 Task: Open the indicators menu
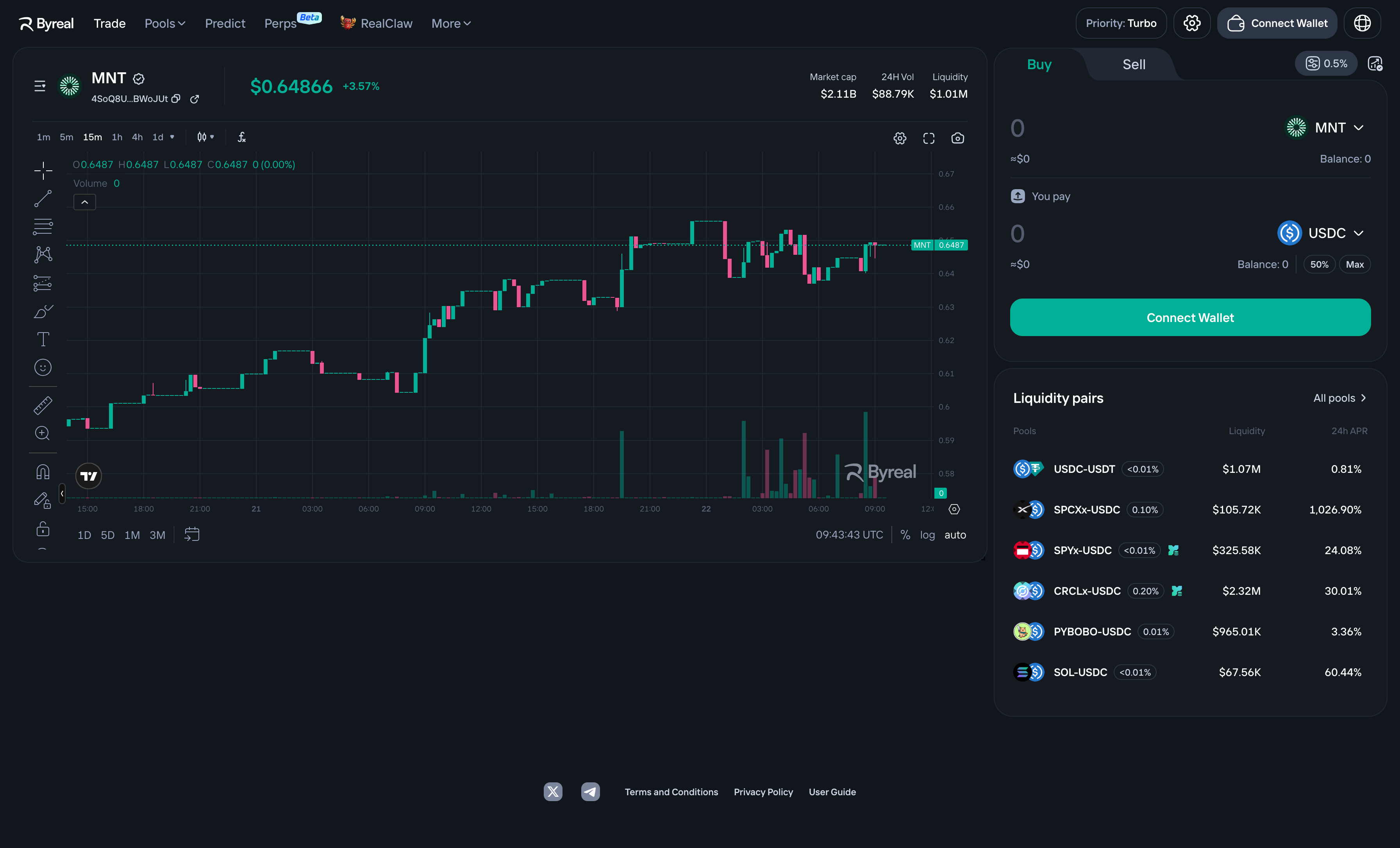click(241, 137)
